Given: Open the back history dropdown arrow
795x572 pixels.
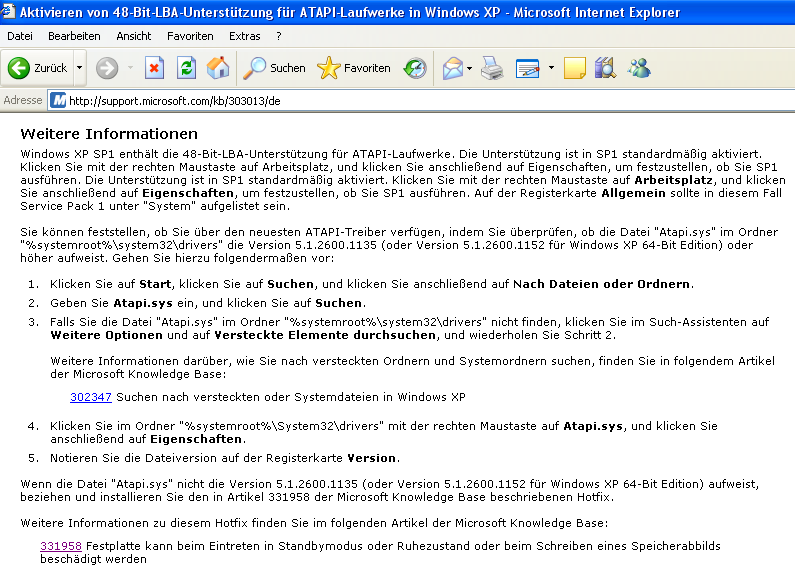Looking at the screenshot, I should coord(80,68).
